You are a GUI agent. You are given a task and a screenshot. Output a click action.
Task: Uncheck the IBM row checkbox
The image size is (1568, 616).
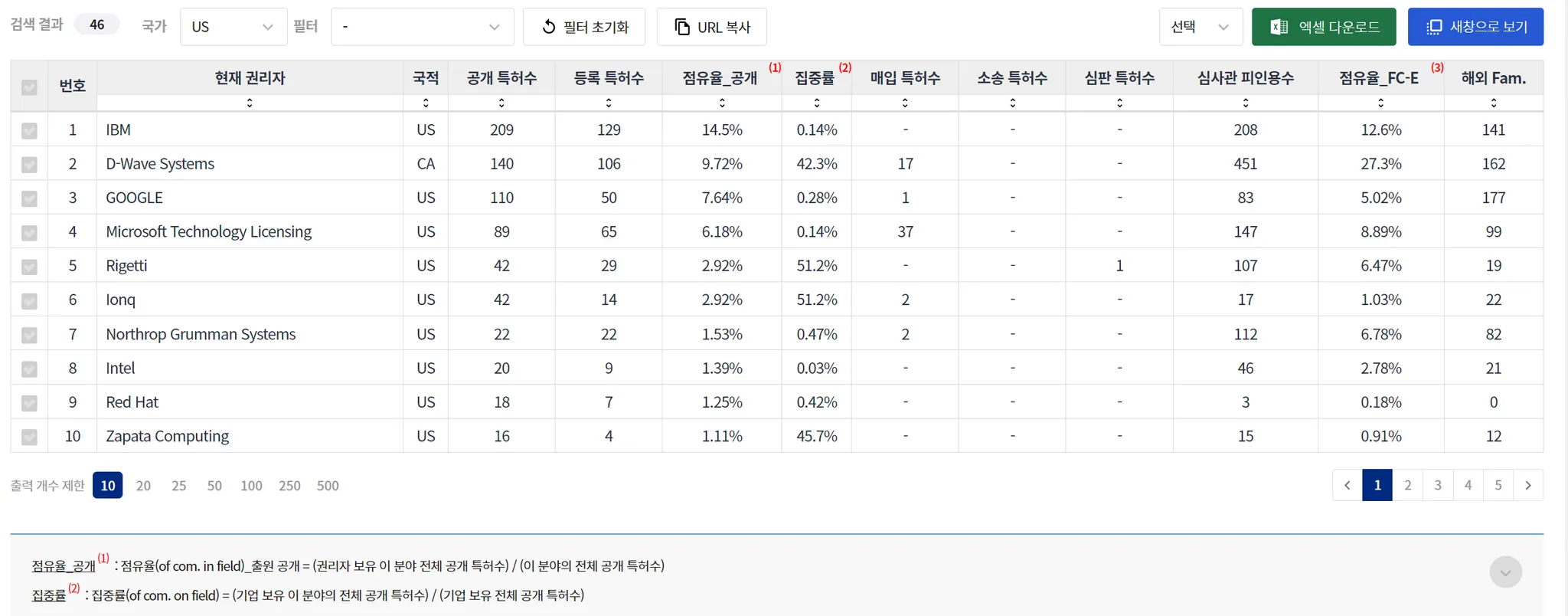(x=29, y=130)
